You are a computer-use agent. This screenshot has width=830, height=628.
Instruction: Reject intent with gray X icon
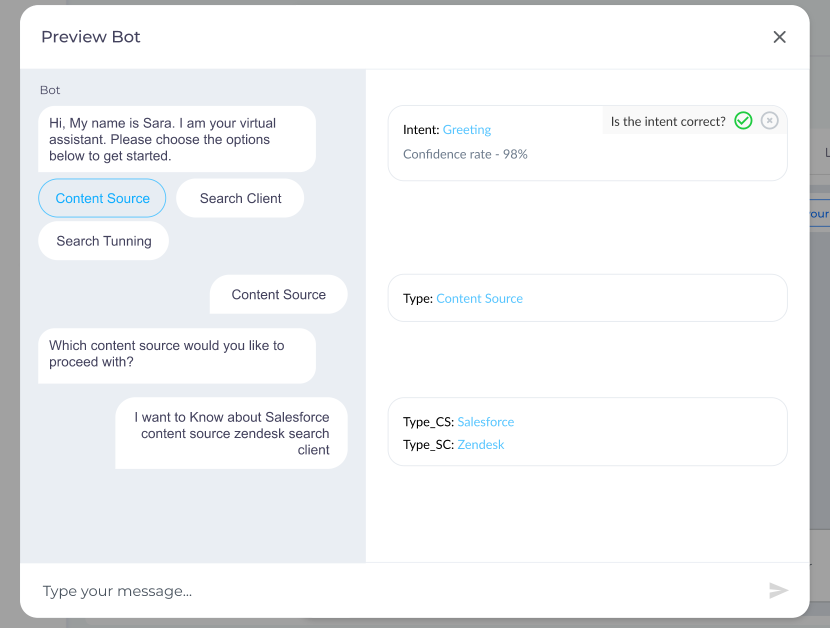click(769, 121)
